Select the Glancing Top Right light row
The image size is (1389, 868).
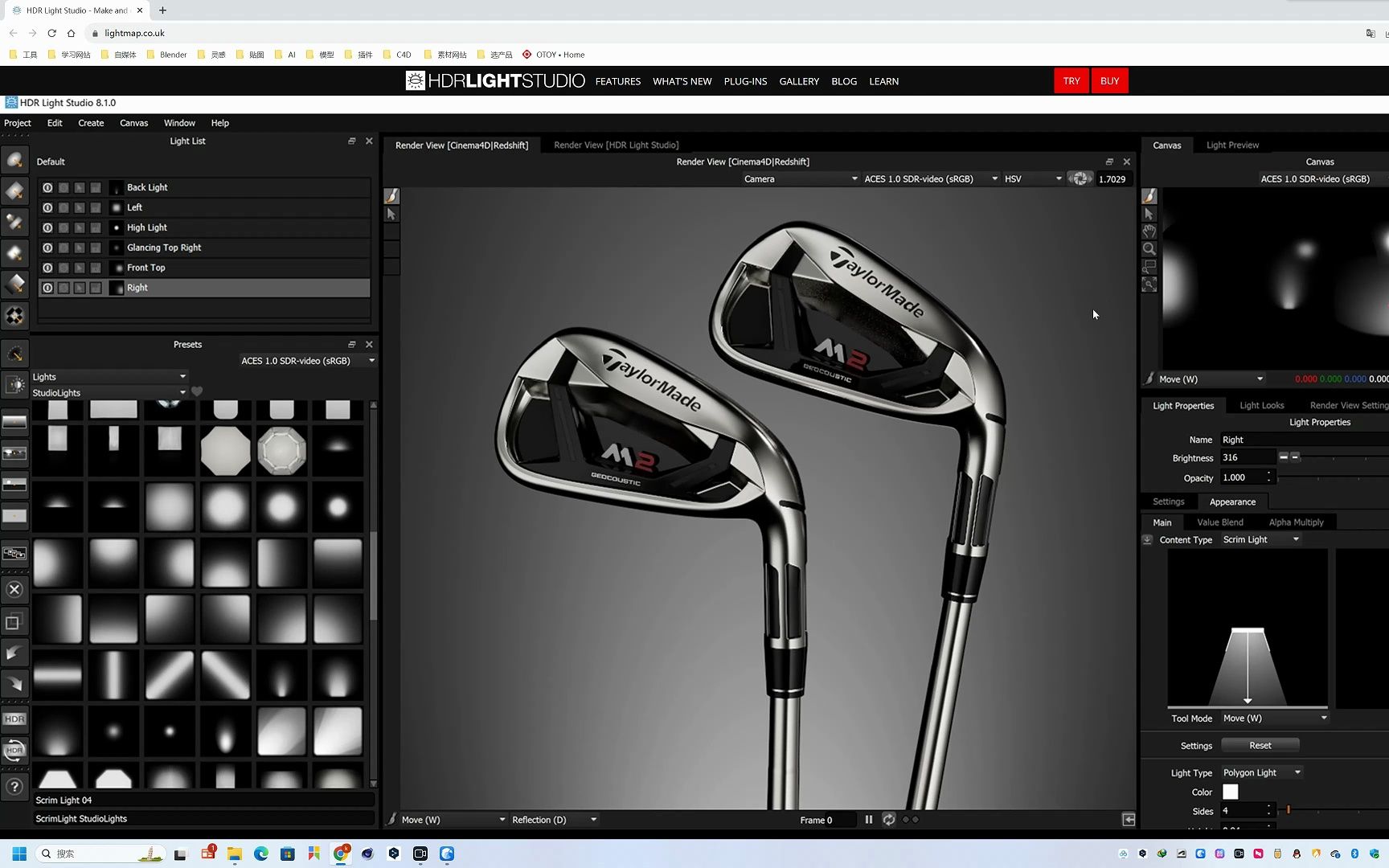click(204, 248)
